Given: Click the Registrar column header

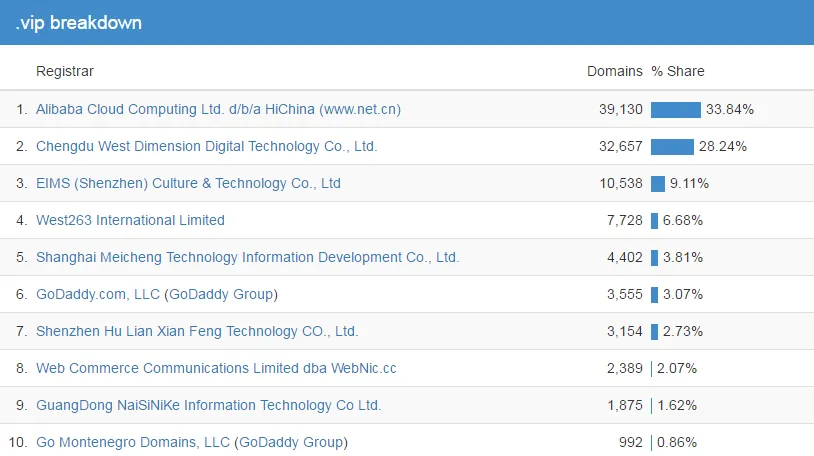Looking at the screenshot, I should (65, 71).
